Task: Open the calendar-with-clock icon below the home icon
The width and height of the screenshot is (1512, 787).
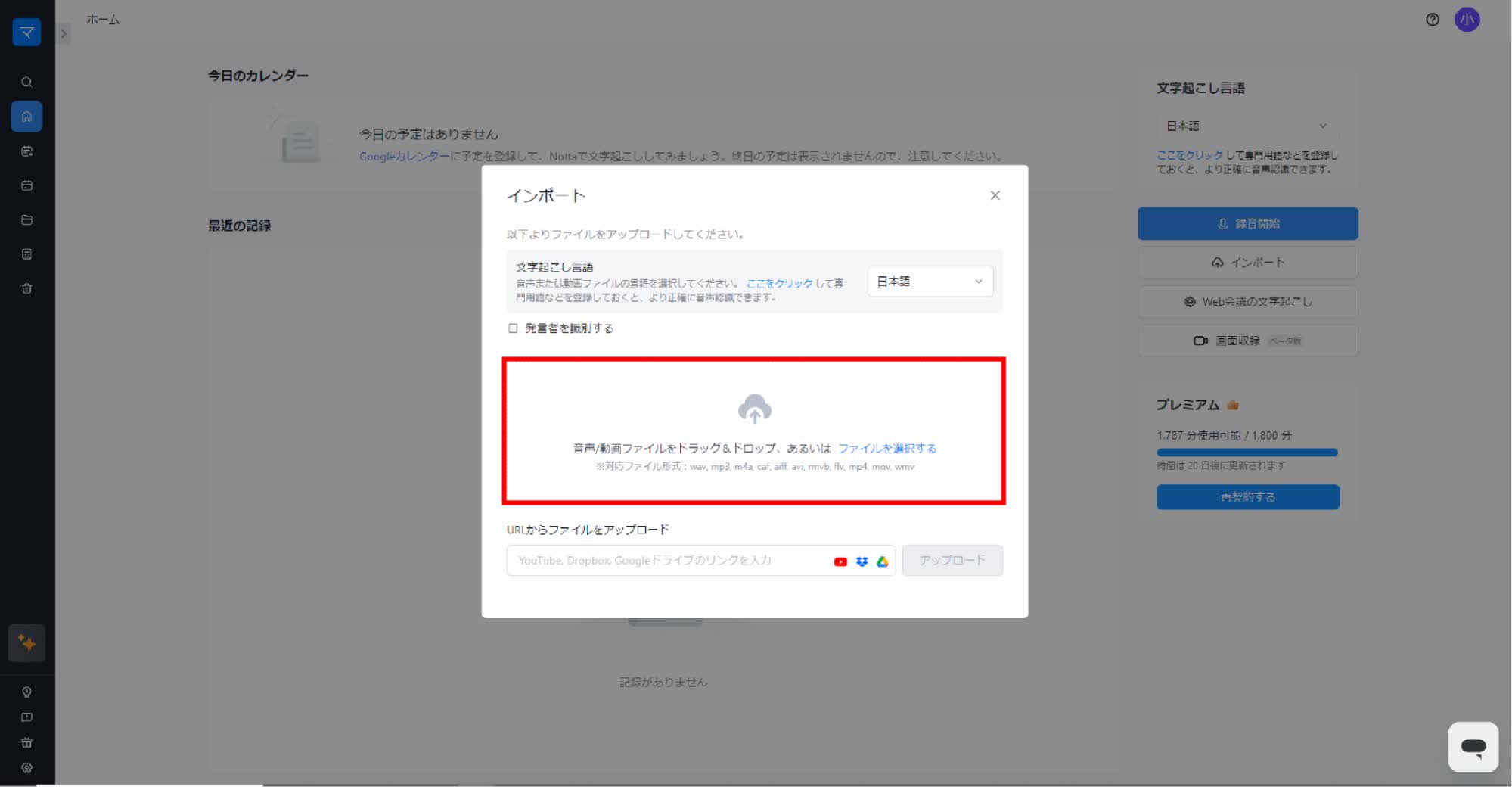Action: tap(26, 151)
